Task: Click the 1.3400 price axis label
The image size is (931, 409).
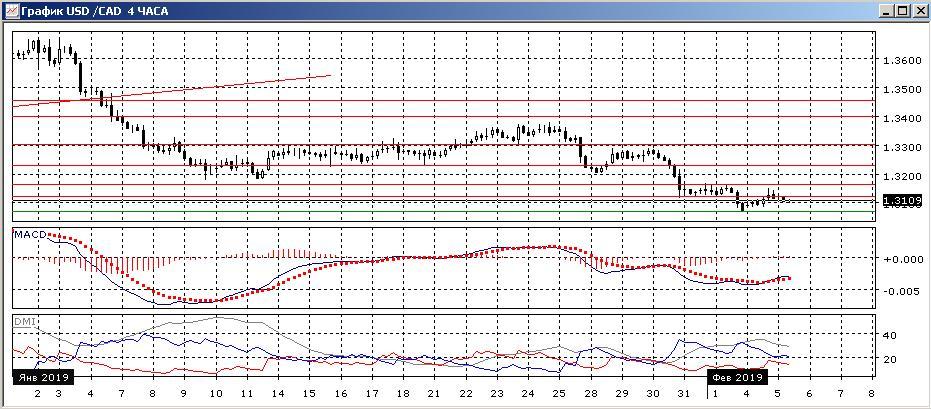Action: (902, 119)
